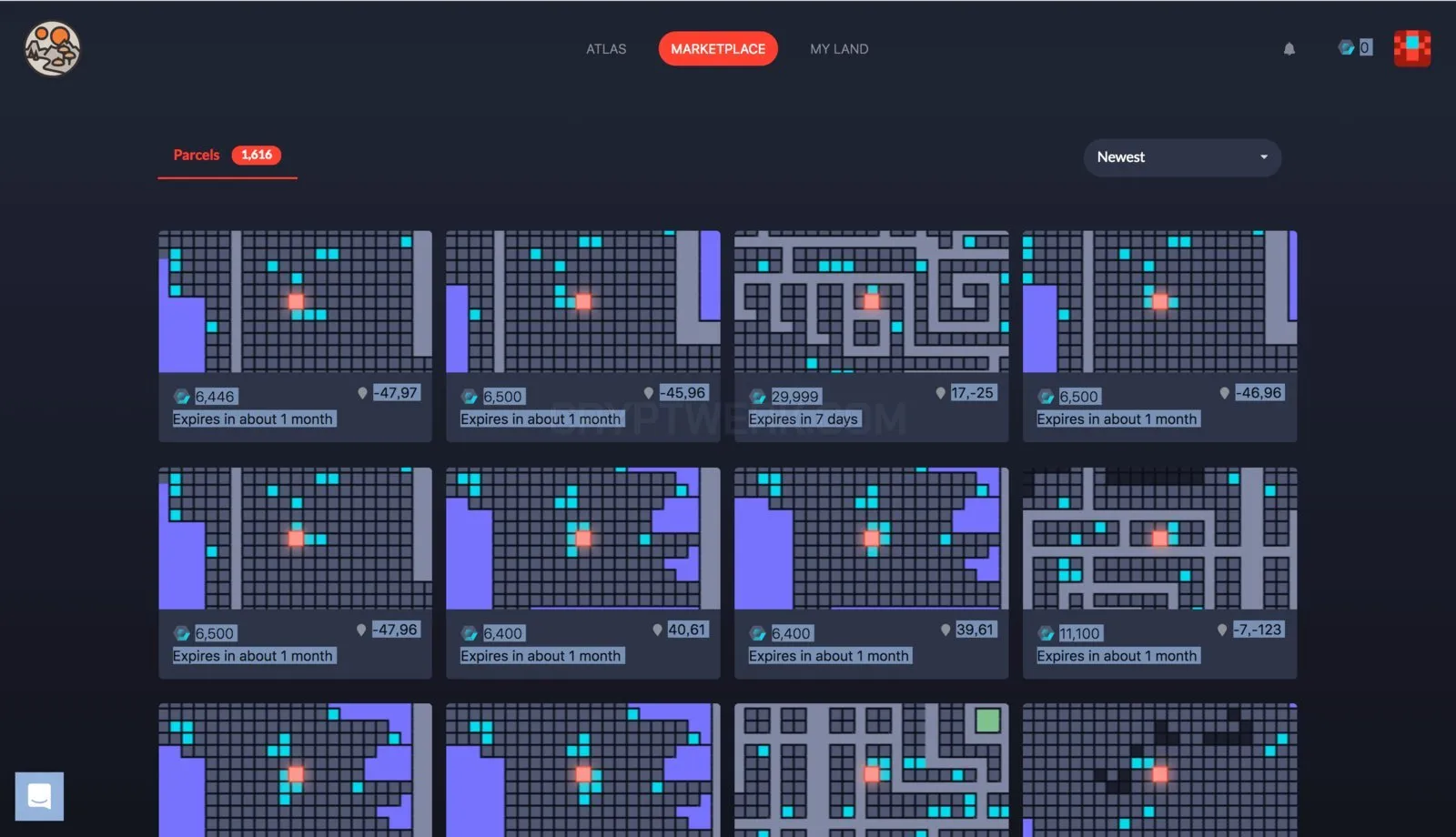
Task: Click the expiry text on the 11,100 card
Action: coord(1117,656)
